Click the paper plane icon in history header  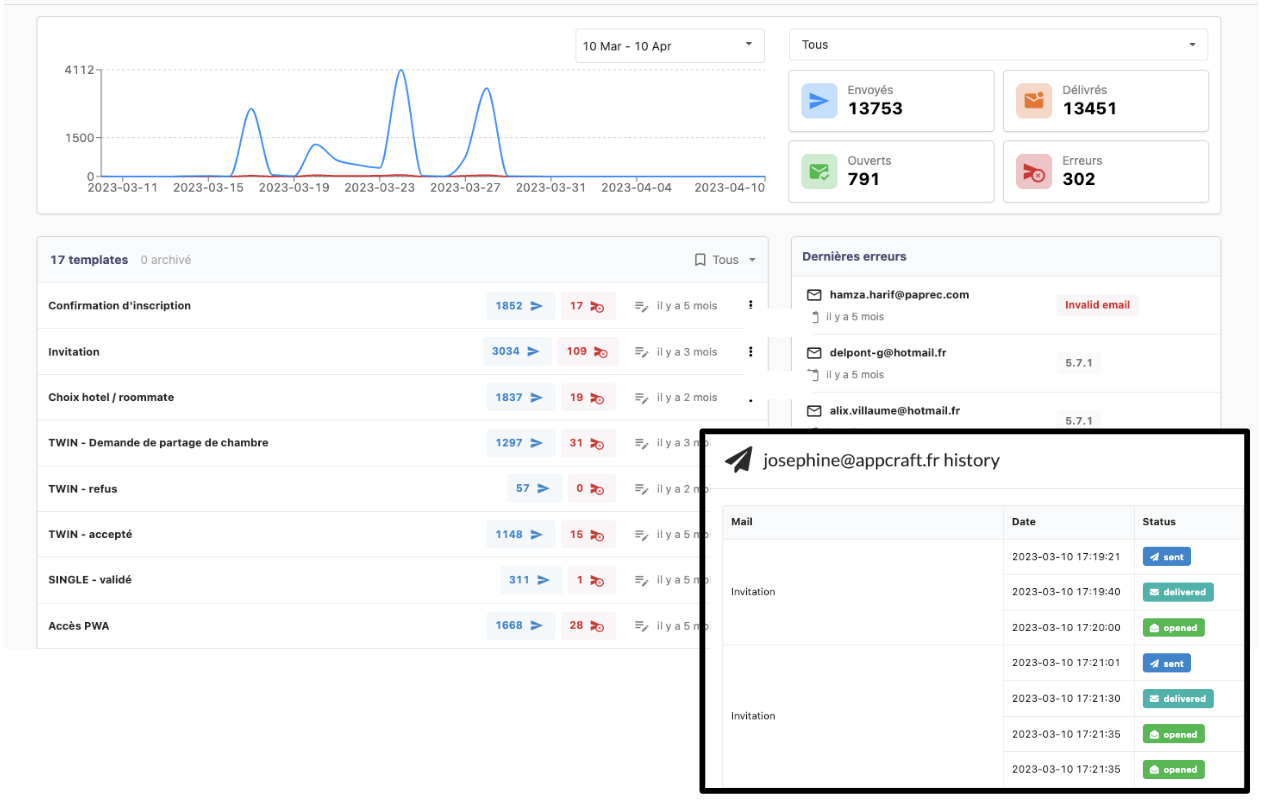738,460
